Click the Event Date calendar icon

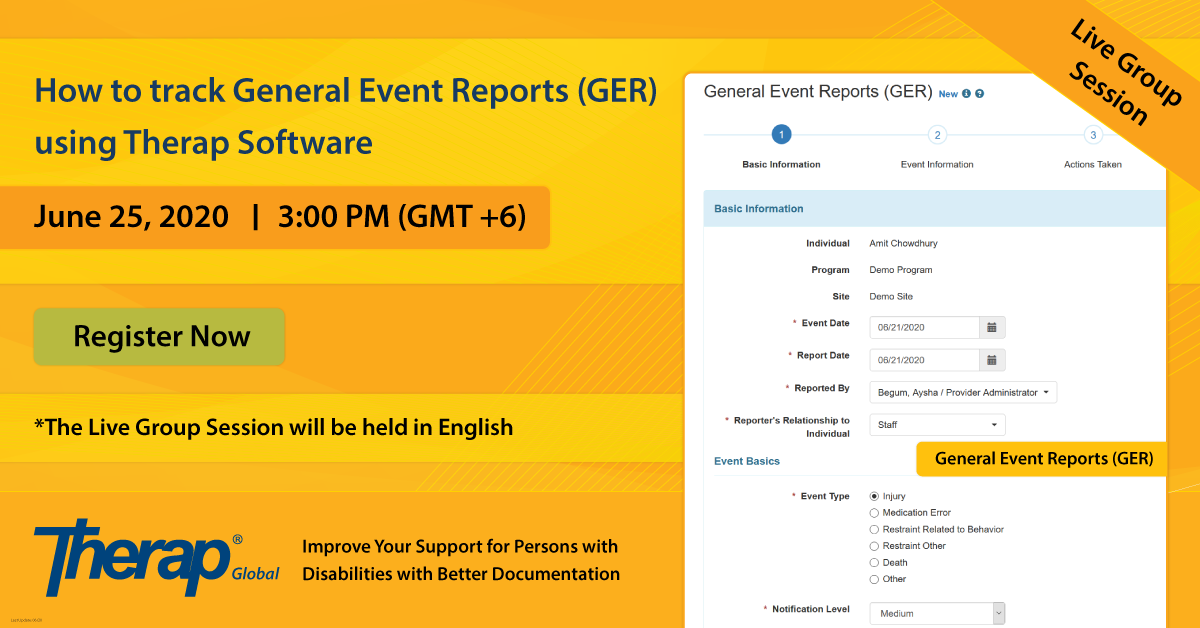pyautogui.click(x=992, y=327)
